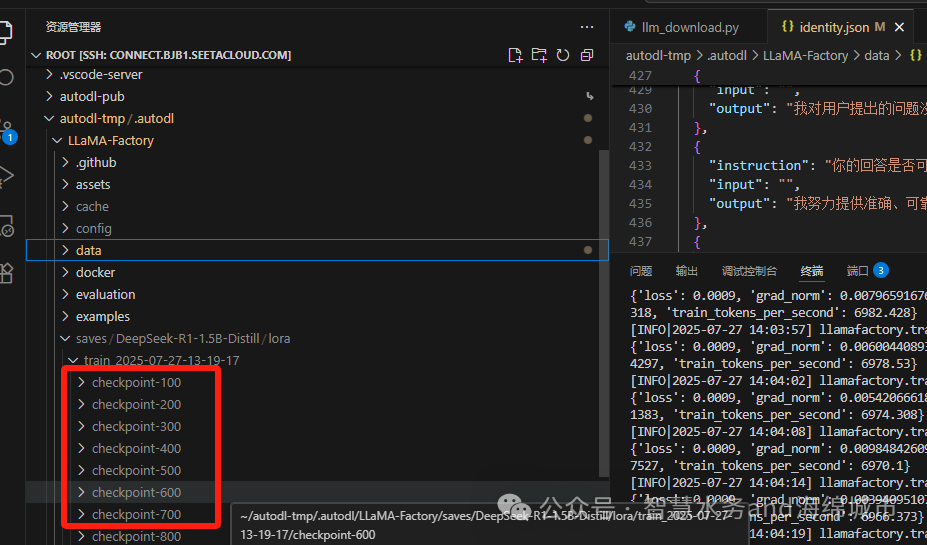Open the Search activity bar icon
The width and height of the screenshot is (927, 545).
click(x=5, y=77)
